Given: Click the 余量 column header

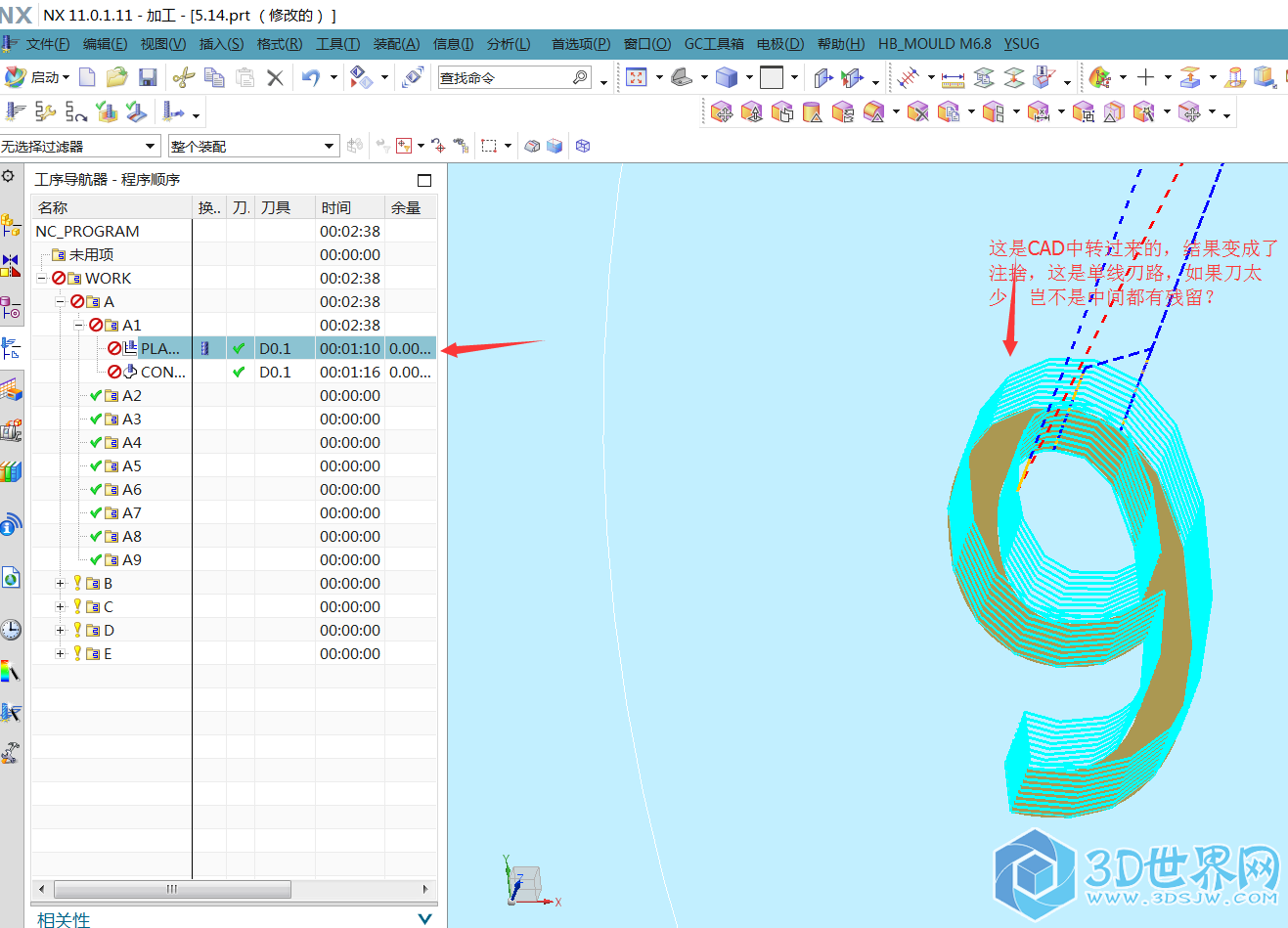Looking at the screenshot, I should (411, 207).
